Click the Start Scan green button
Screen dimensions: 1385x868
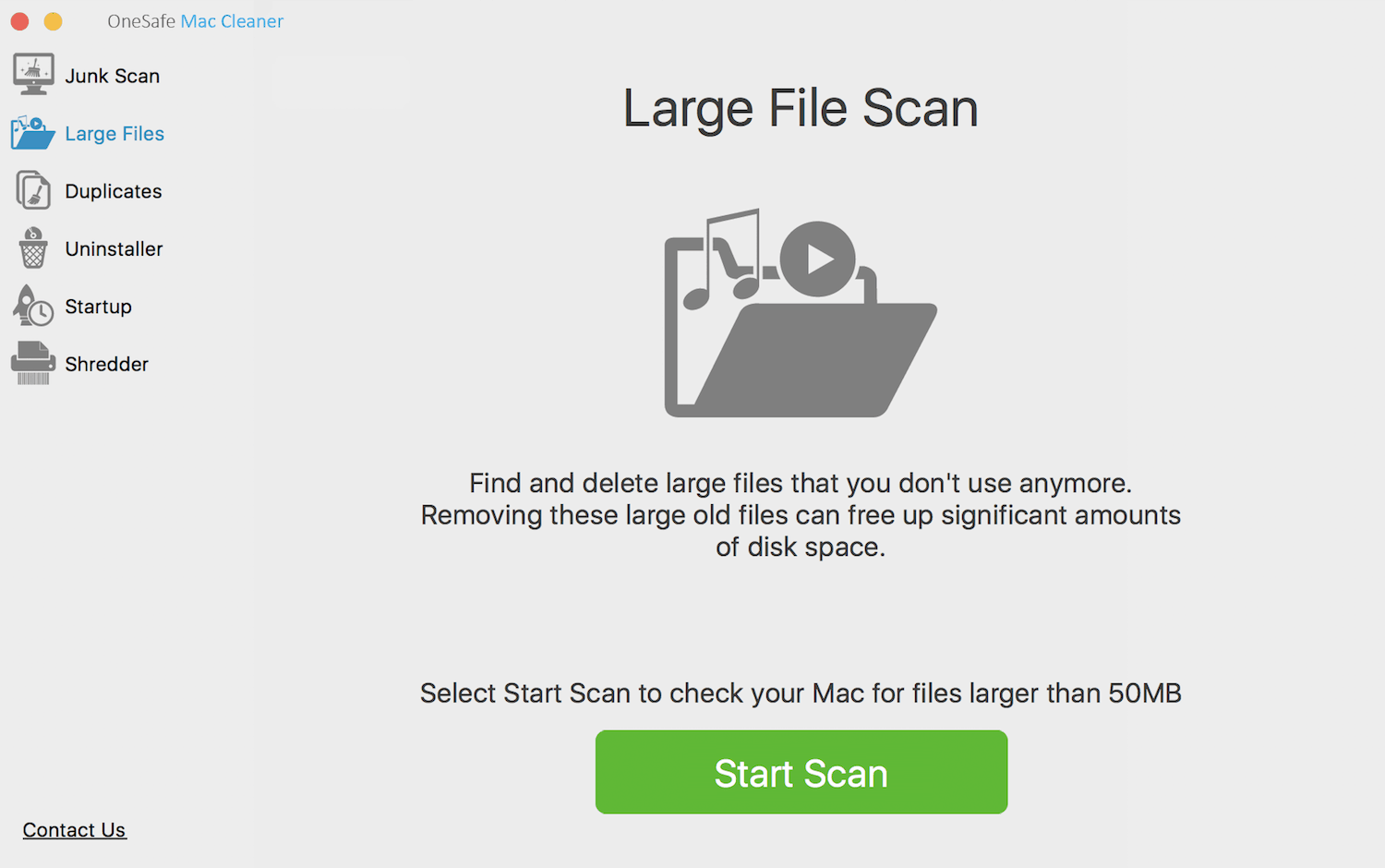click(800, 772)
